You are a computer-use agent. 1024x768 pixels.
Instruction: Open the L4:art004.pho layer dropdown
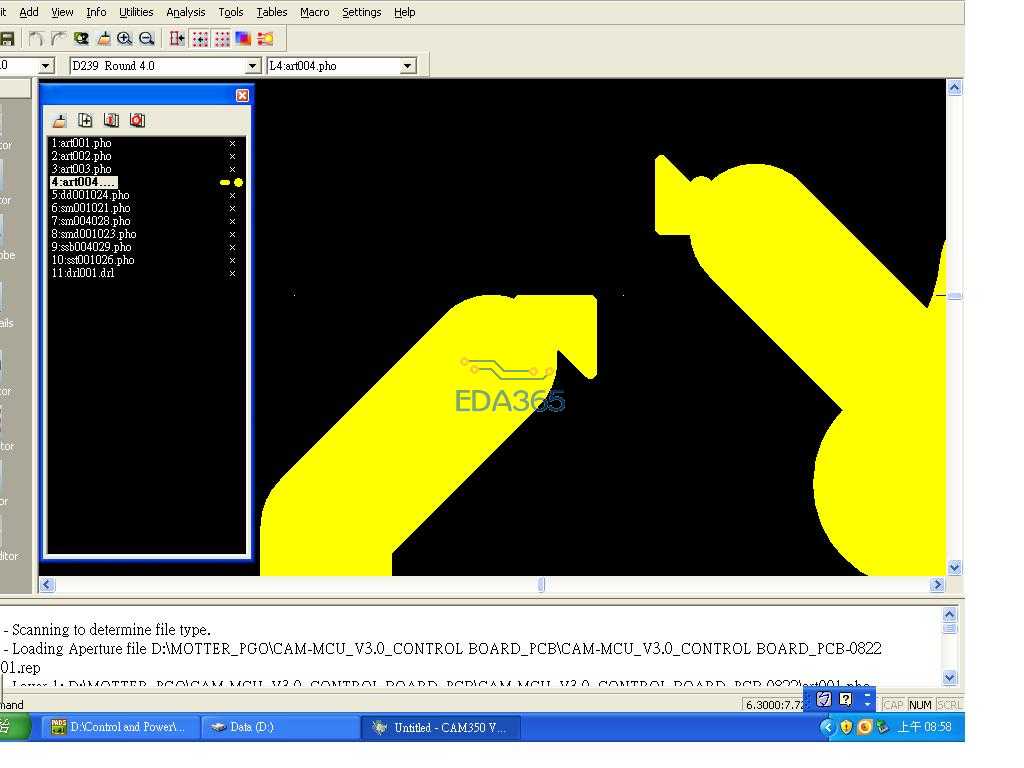(408, 66)
